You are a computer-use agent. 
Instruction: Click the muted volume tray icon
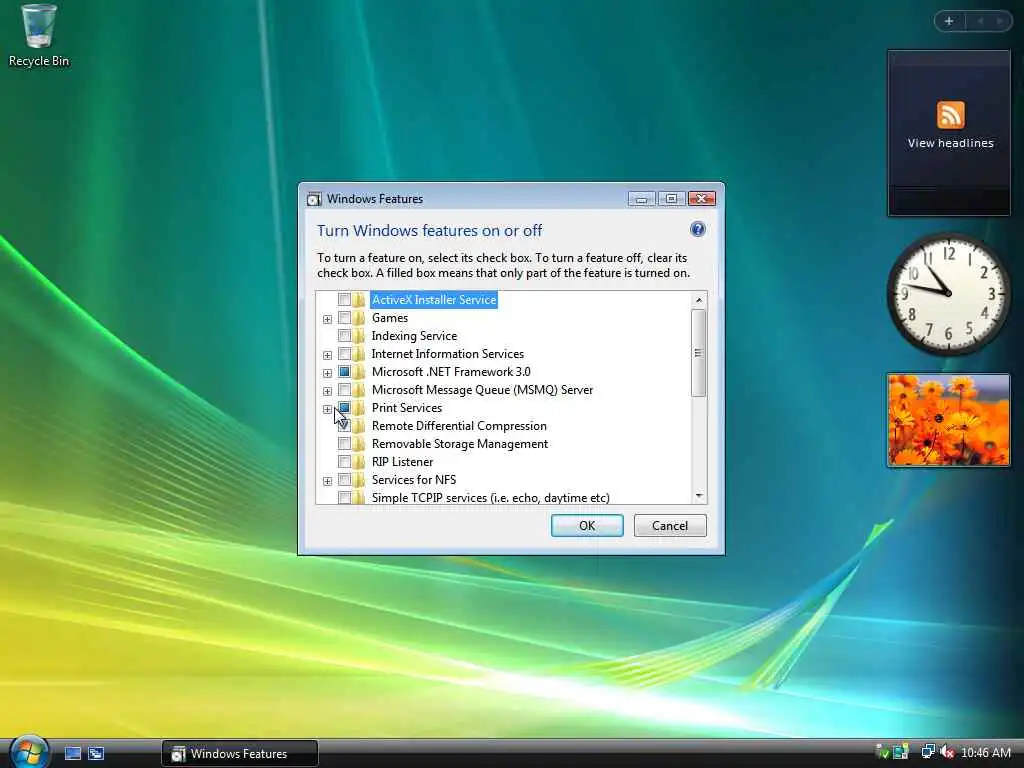pos(946,753)
